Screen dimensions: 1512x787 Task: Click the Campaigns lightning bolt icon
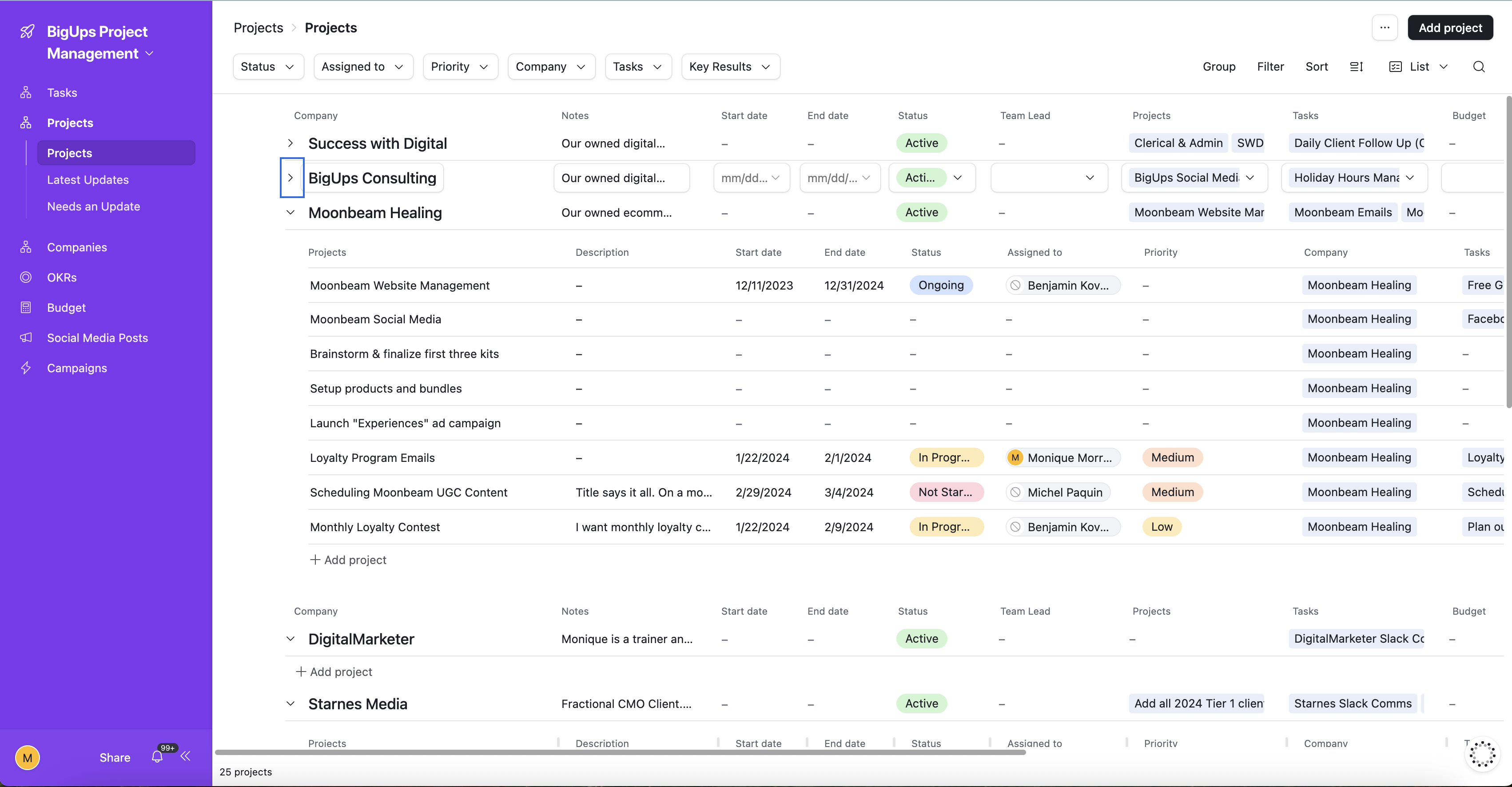pos(26,368)
